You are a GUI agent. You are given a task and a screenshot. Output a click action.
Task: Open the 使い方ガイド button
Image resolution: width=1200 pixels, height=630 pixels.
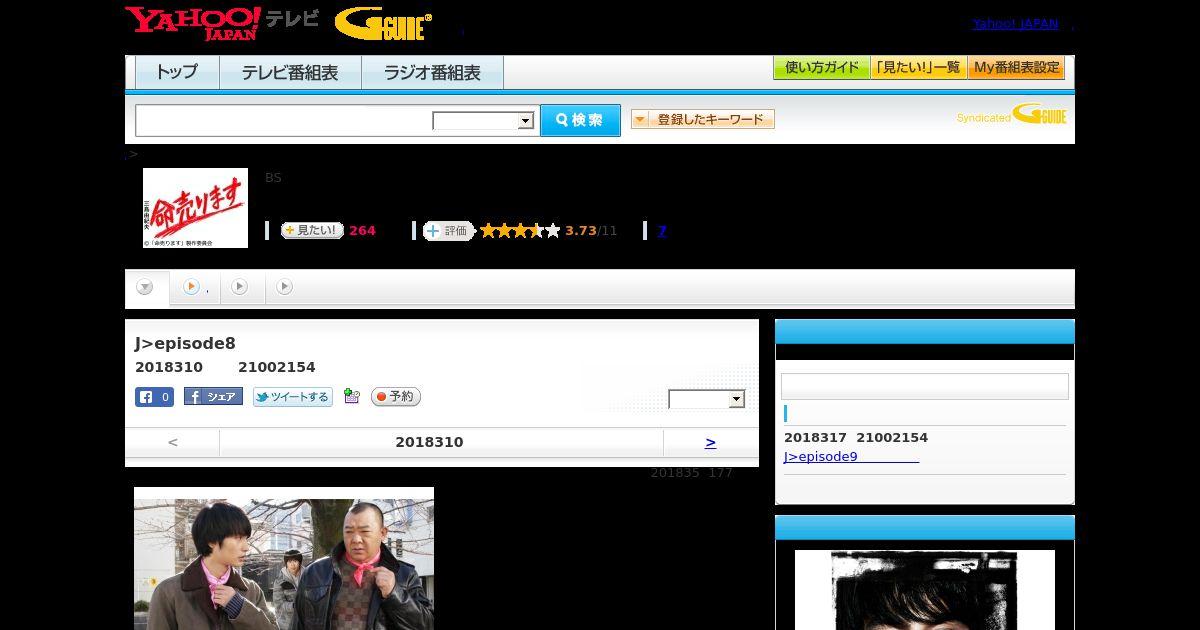[x=821, y=68]
